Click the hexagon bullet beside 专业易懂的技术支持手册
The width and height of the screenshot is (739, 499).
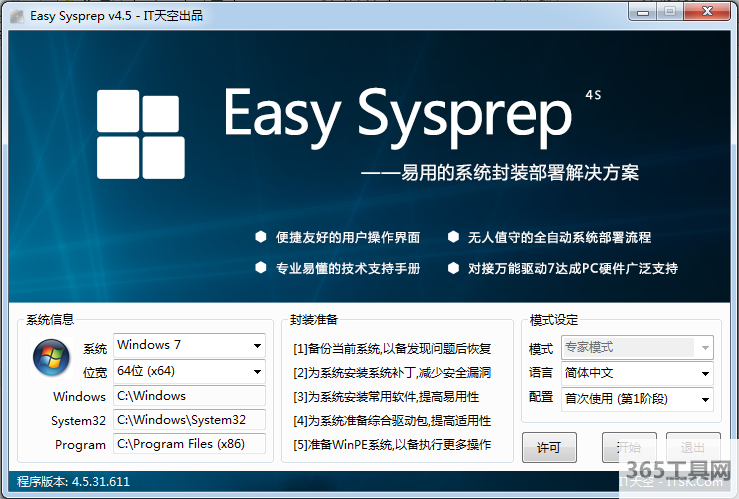click(261, 268)
